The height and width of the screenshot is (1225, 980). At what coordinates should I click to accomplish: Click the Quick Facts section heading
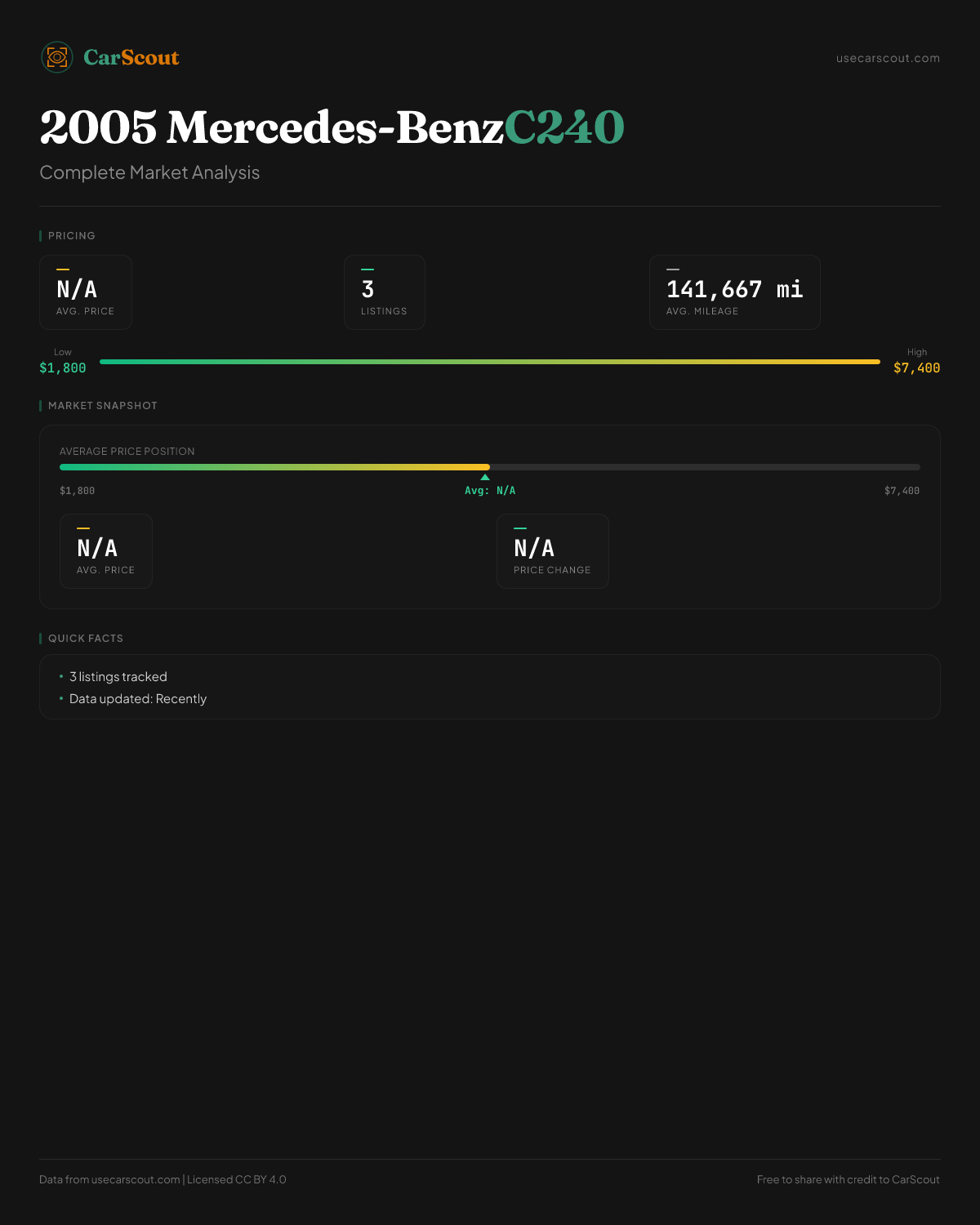pyautogui.click(x=86, y=639)
